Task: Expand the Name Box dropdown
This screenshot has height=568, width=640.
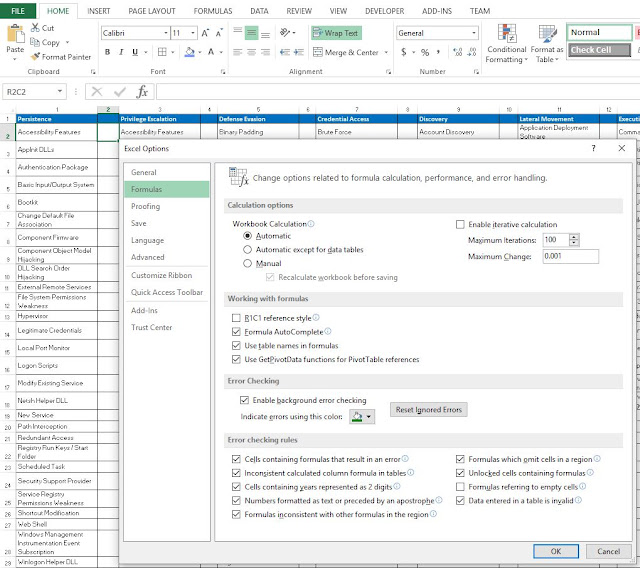Action: click(60, 91)
